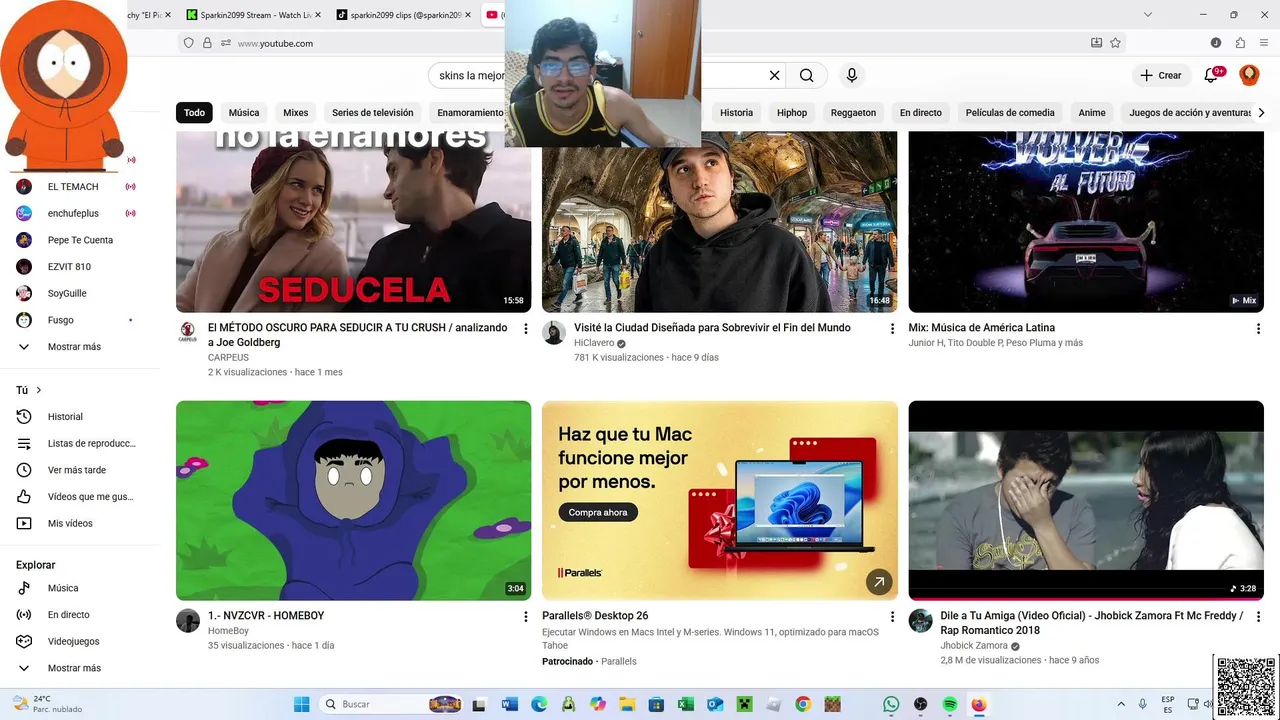Open WhatsApp from the taskbar

(891, 704)
